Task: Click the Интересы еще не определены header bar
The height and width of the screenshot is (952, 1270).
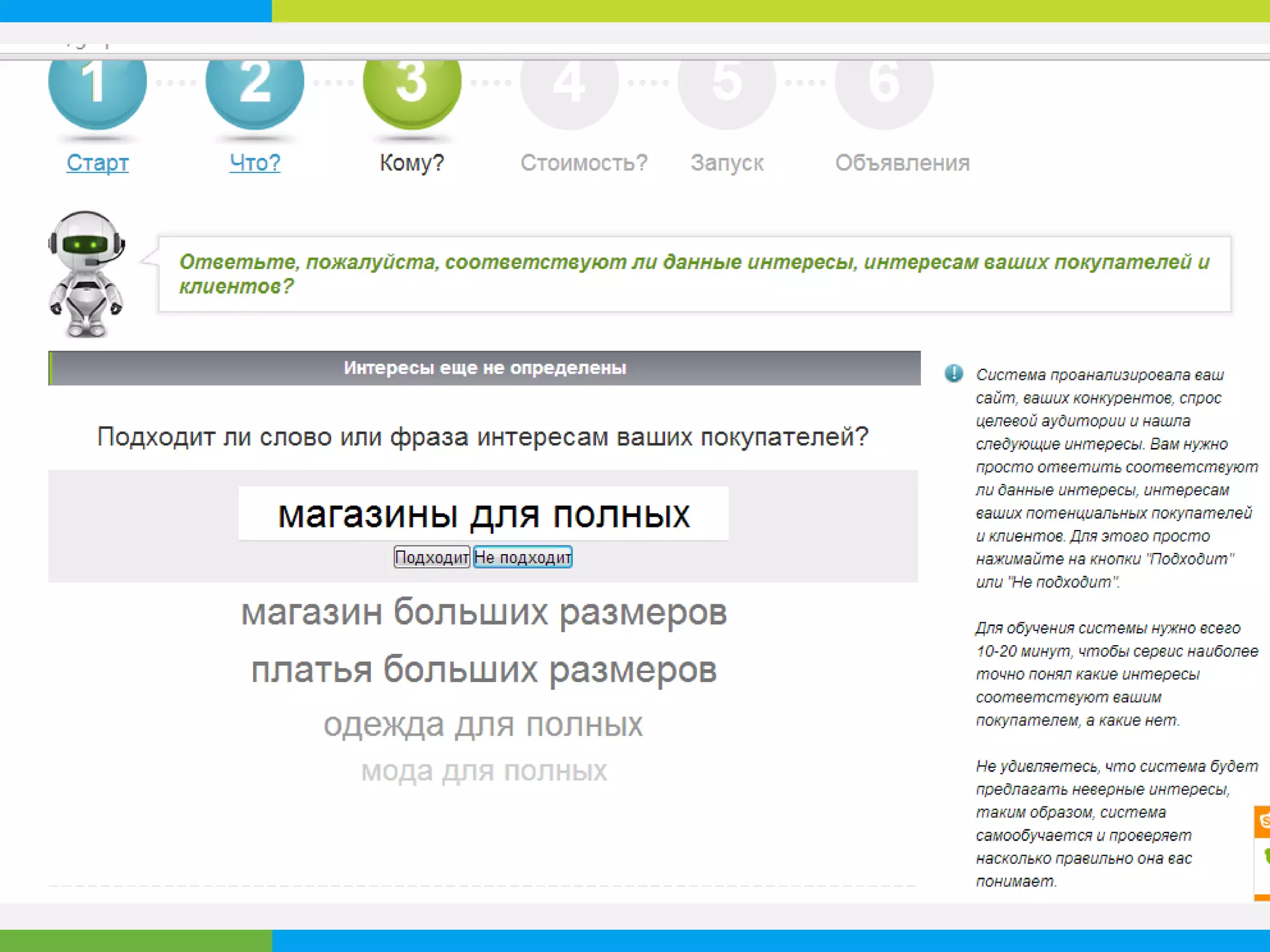Action: point(484,368)
